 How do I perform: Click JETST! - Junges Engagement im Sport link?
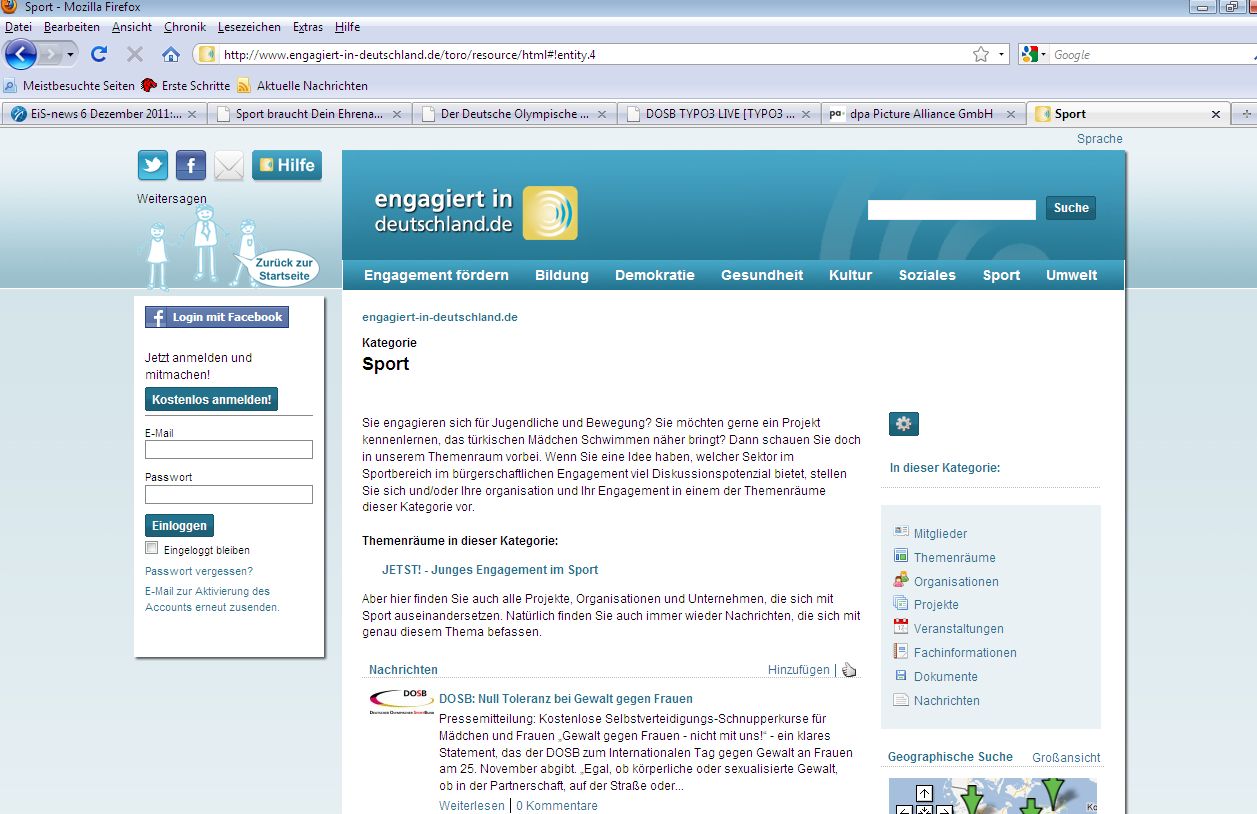pyautogui.click(x=490, y=570)
